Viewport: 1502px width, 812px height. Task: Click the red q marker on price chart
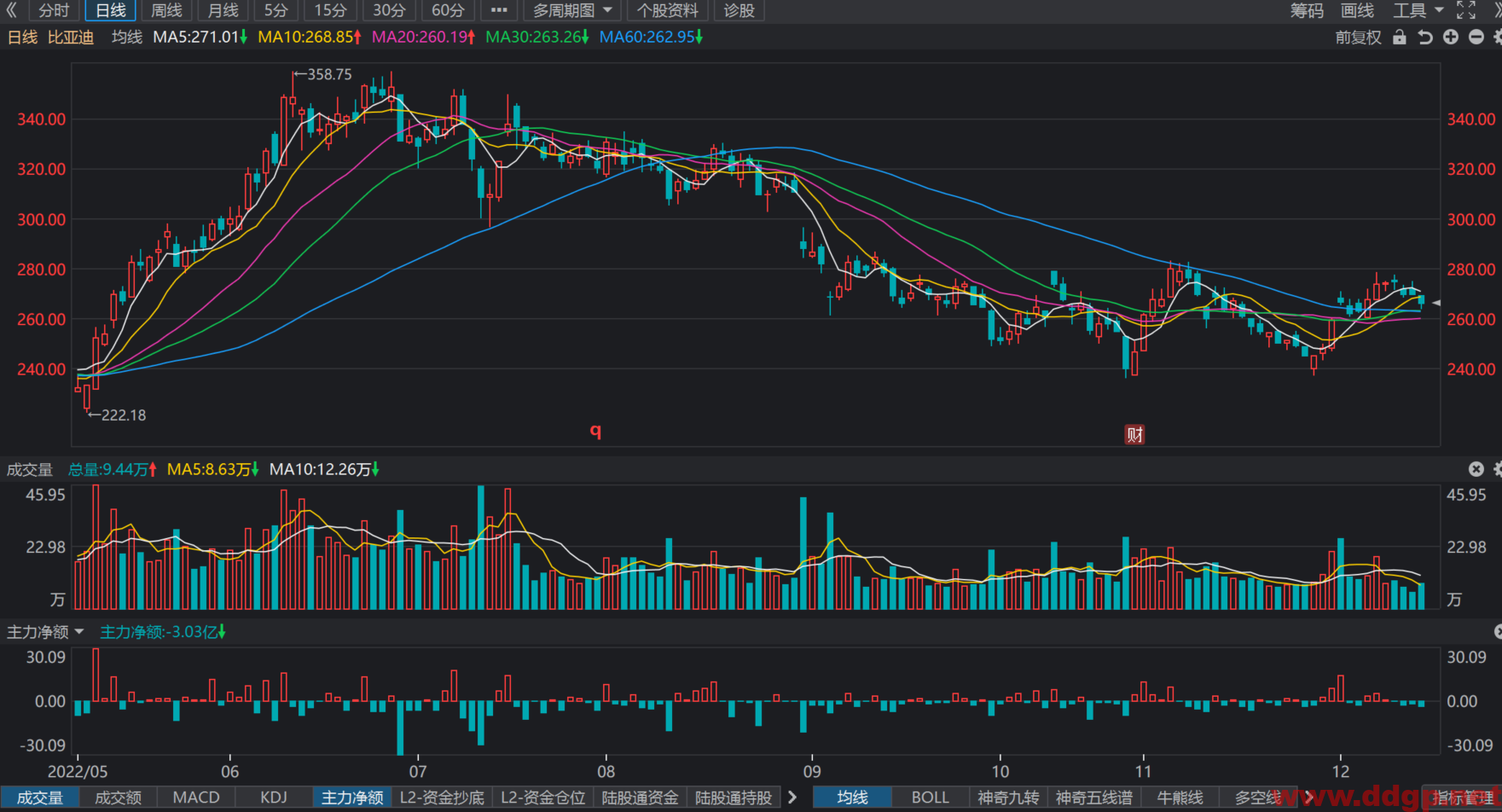click(x=595, y=431)
